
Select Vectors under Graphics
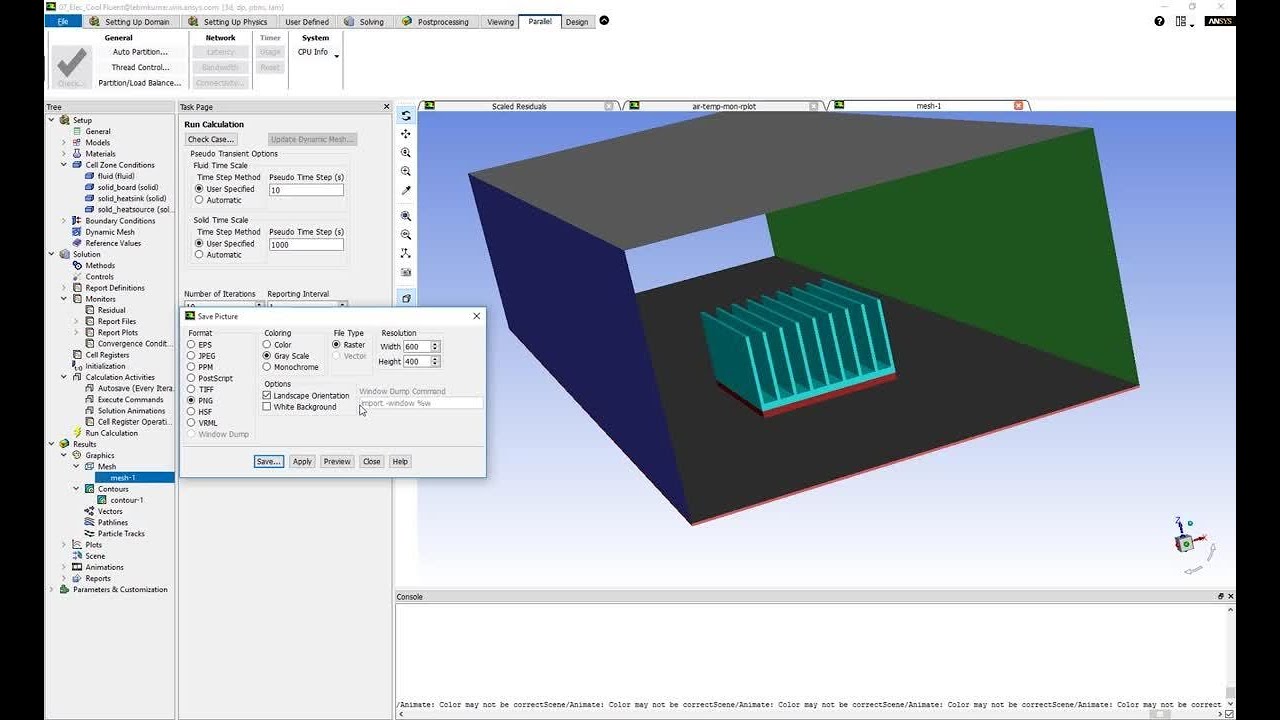coord(110,511)
